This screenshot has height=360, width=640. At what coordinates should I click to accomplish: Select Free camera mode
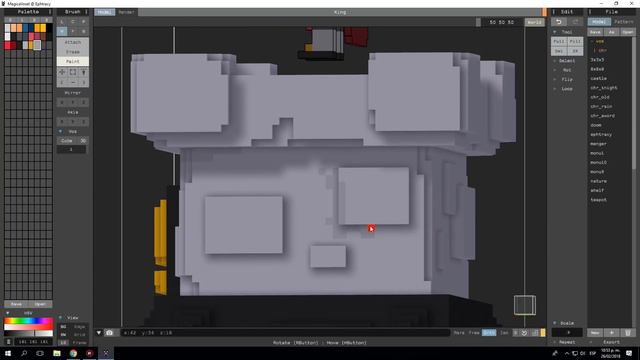click(474, 333)
